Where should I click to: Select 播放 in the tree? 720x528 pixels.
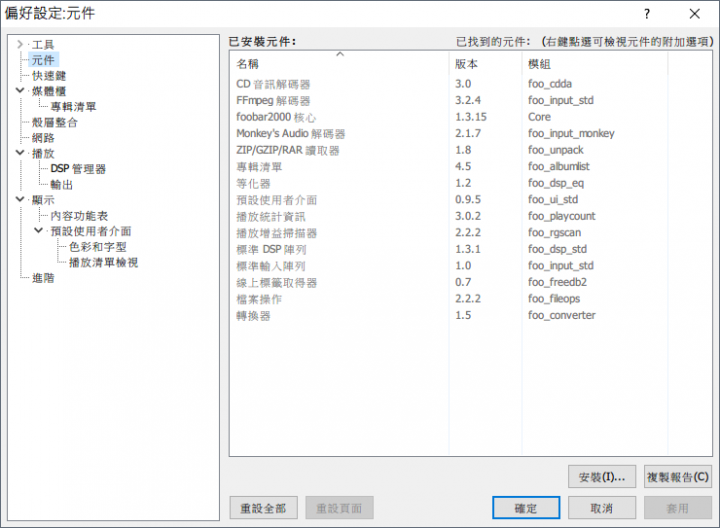(x=43, y=153)
